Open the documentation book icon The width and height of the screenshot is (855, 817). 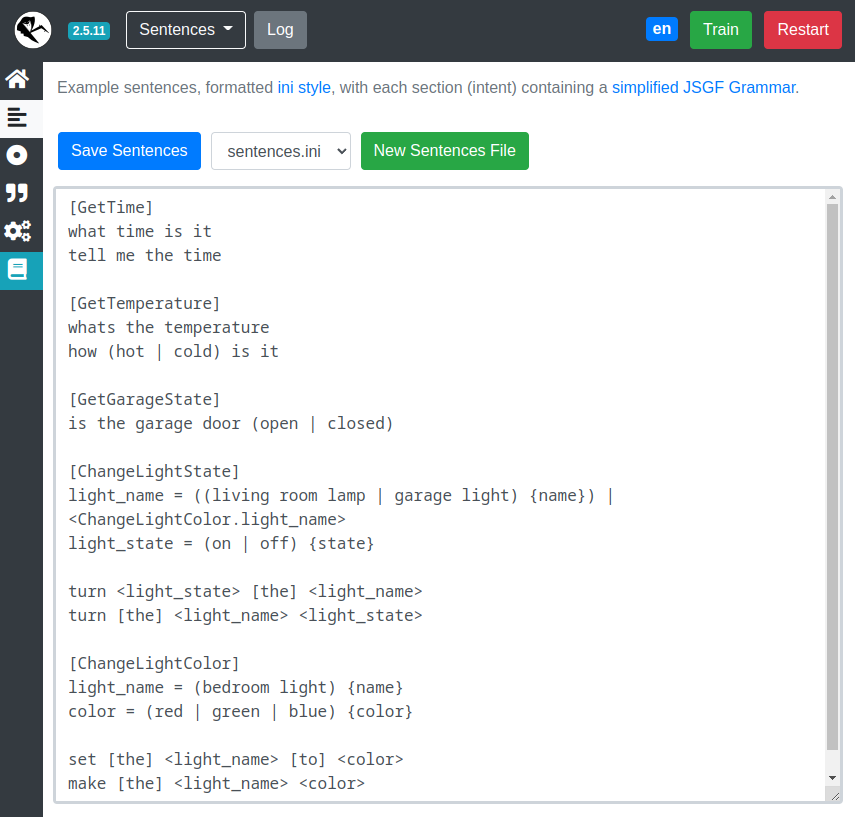[17, 270]
